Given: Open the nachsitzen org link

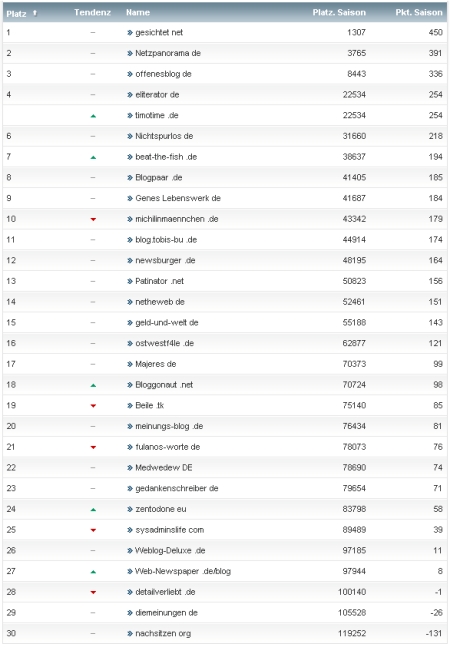Looking at the screenshot, I should pyautogui.click(x=163, y=633).
